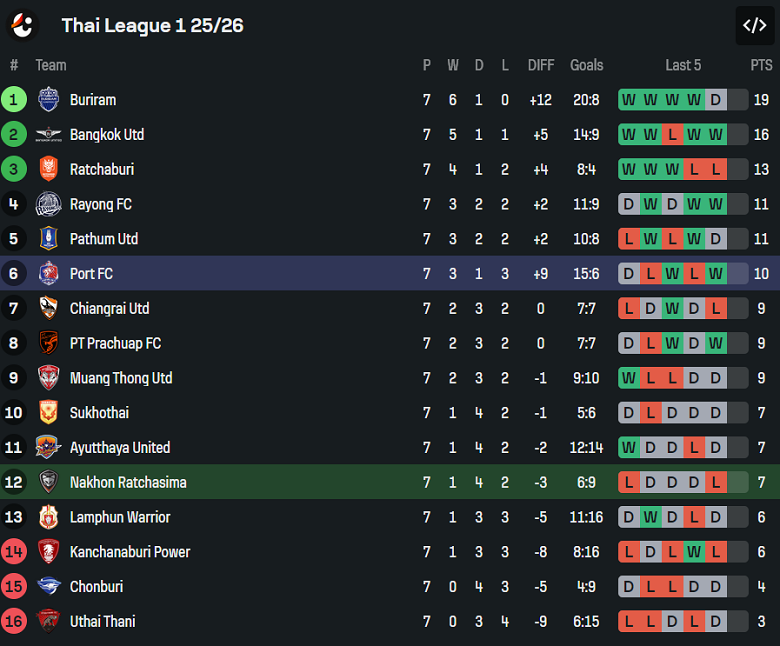Image resolution: width=780 pixels, height=646 pixels.
Task: Sort table by DIFF column header
Action: (x=540, y=65)
